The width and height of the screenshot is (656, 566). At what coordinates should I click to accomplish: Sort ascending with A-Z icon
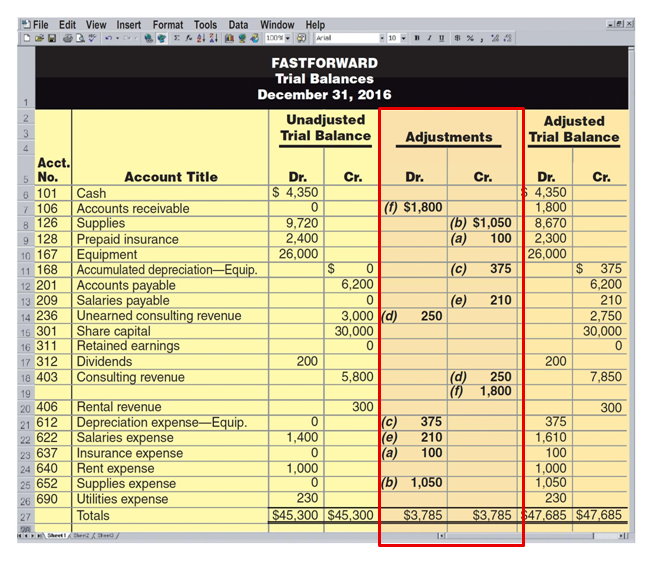pyautogui.click(x=201, y=38)
